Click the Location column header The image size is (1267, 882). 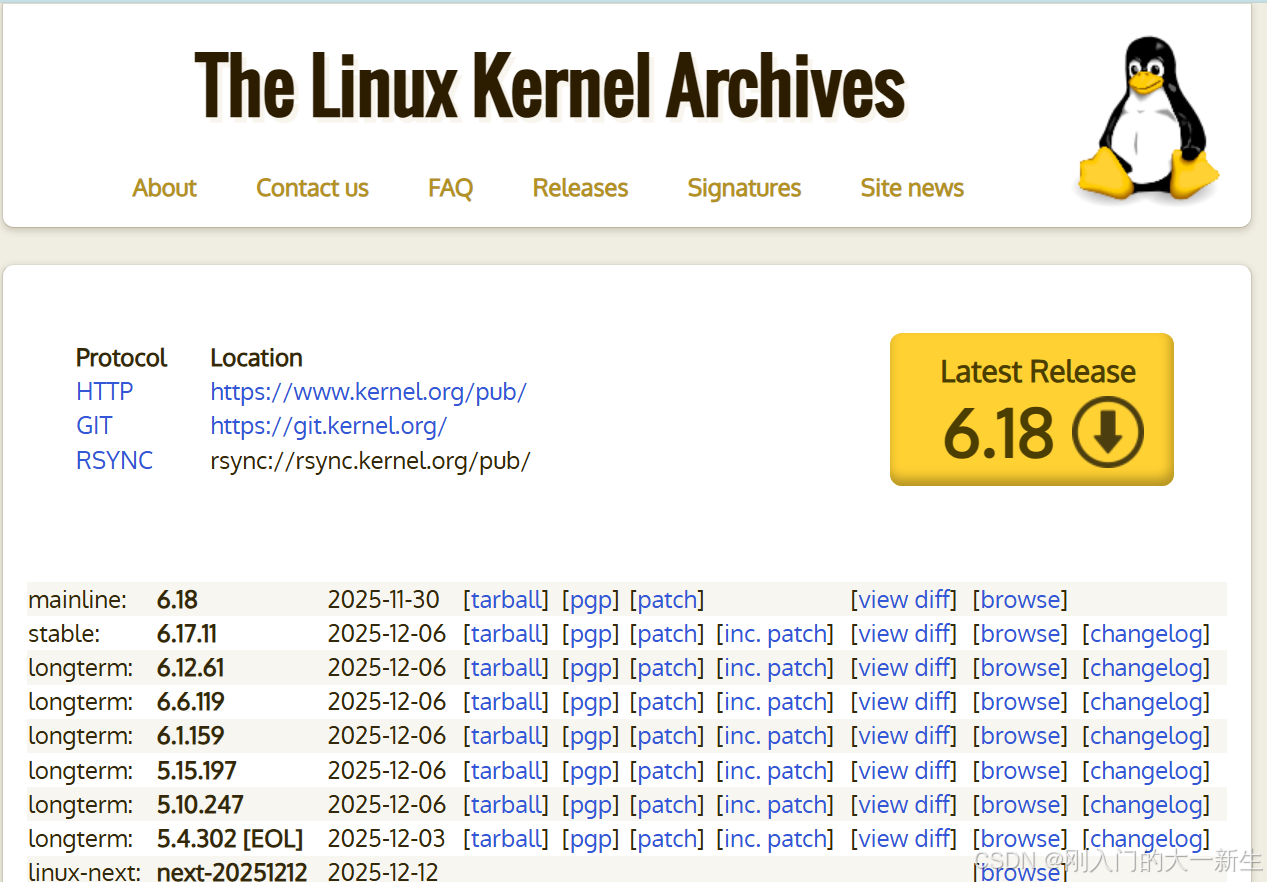pyautogui.click(x=256, y=358)
